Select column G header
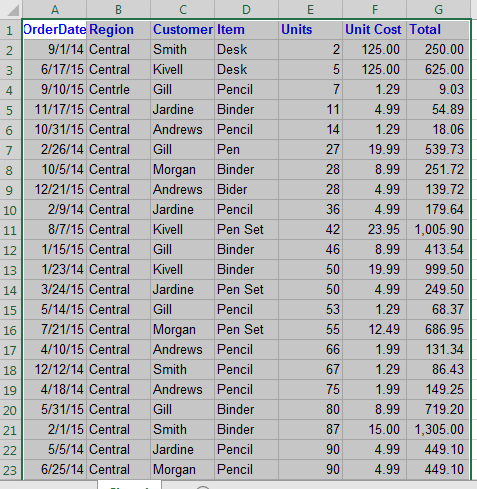This screenshot has width=477, height=489. point(438,9)
